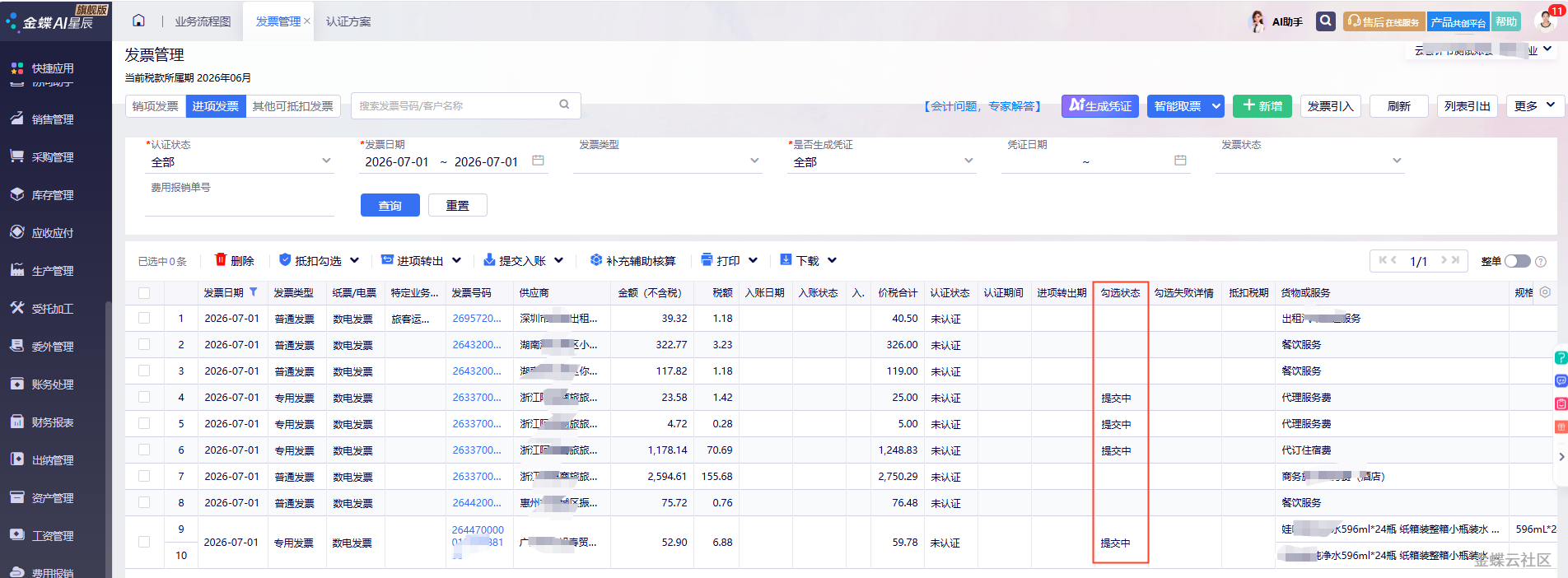1568x578 pixels.
Task: Click the 发票日期 column filter icon
Action: 254,292
